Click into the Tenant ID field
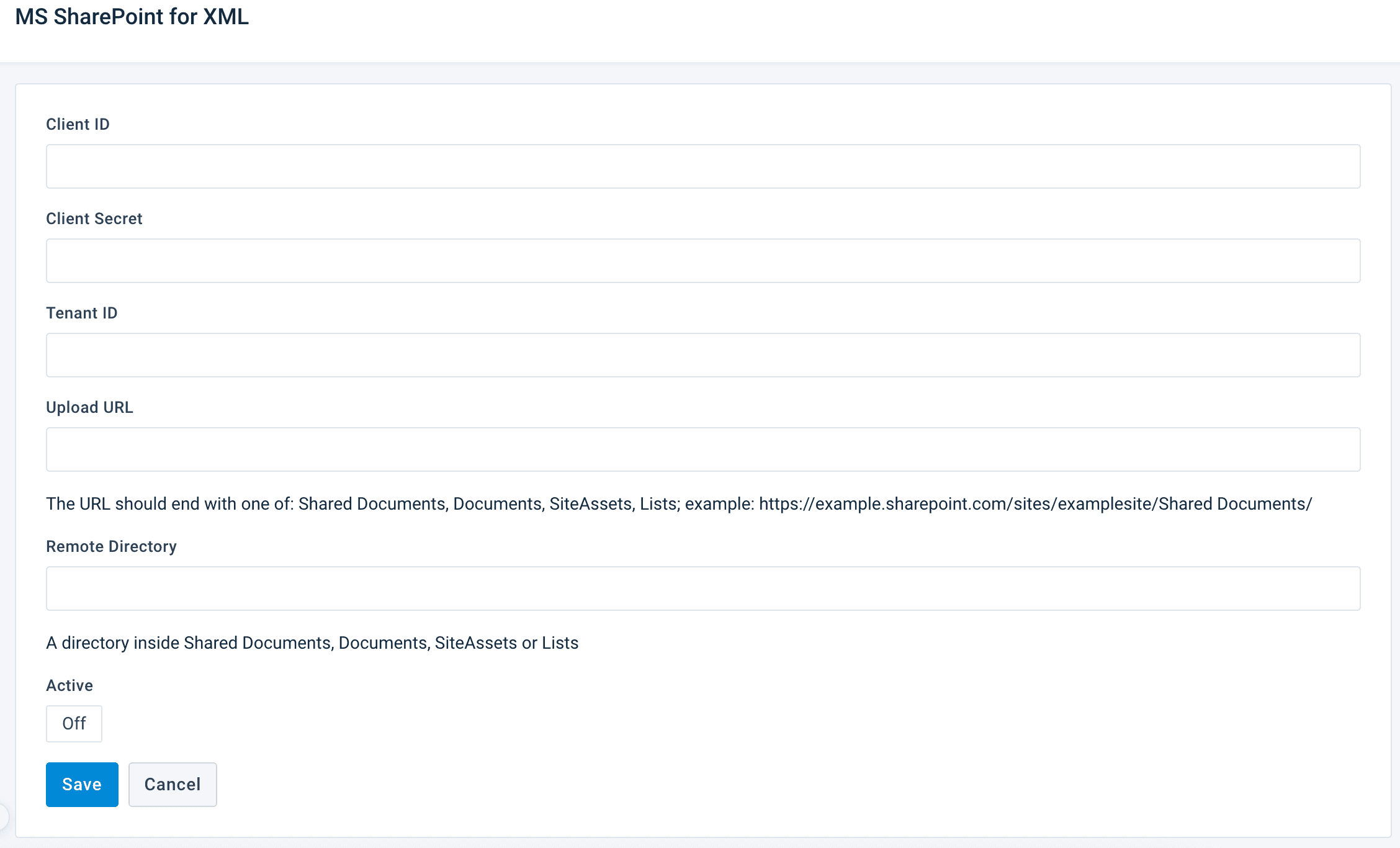The width and height of the screenshot is (1400, 848). click(x=703, y=355)
